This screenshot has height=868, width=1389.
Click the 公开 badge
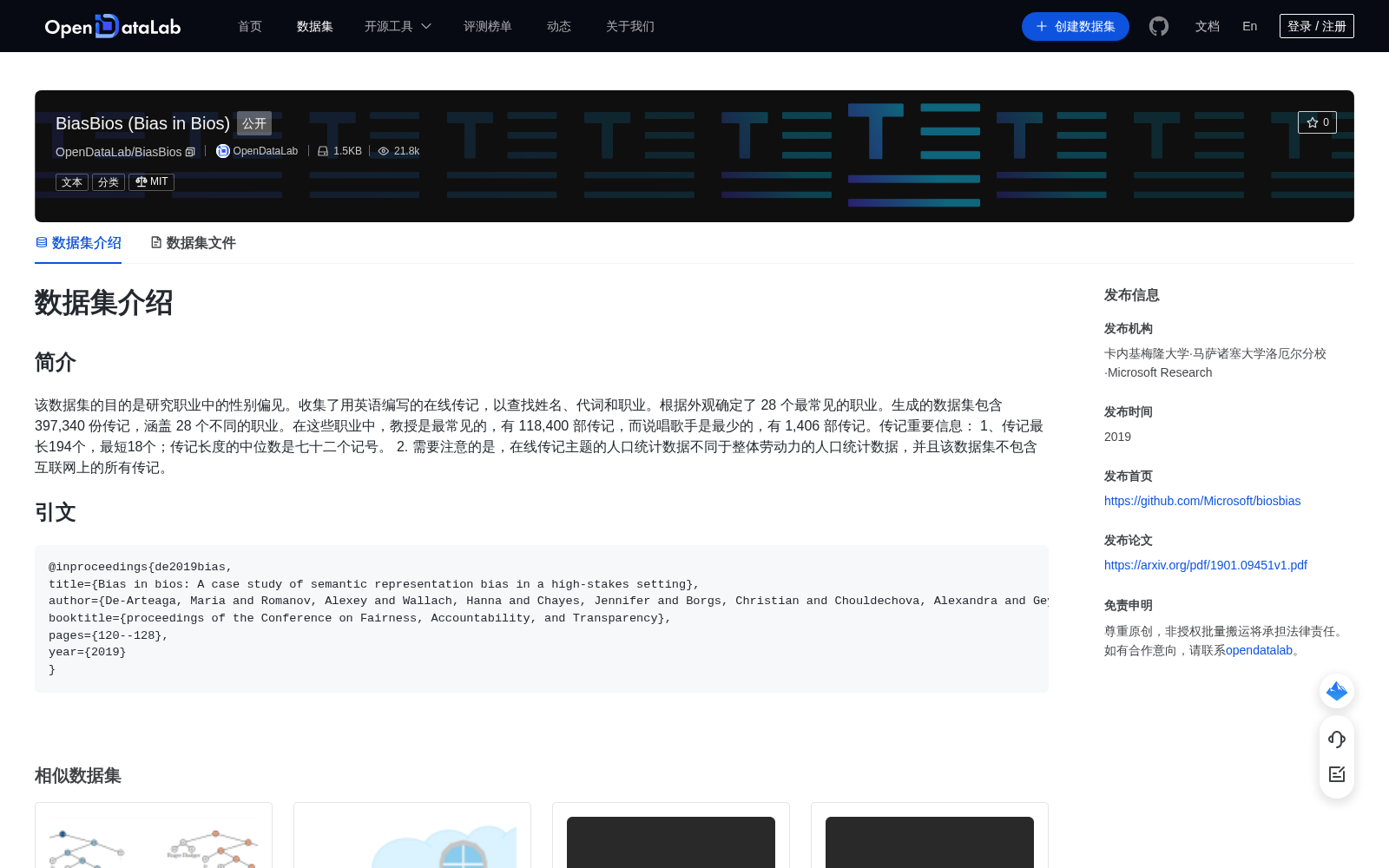[x=254, y=123]
